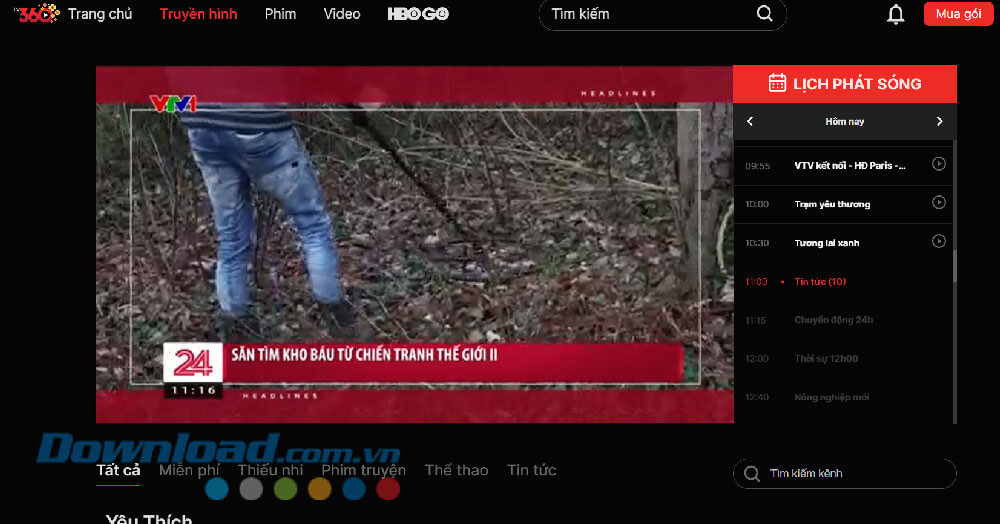Switch to the Miễn phí tab
Image resolution: width=1000 pixels, height=524 pixels.
tap(189, 470)
